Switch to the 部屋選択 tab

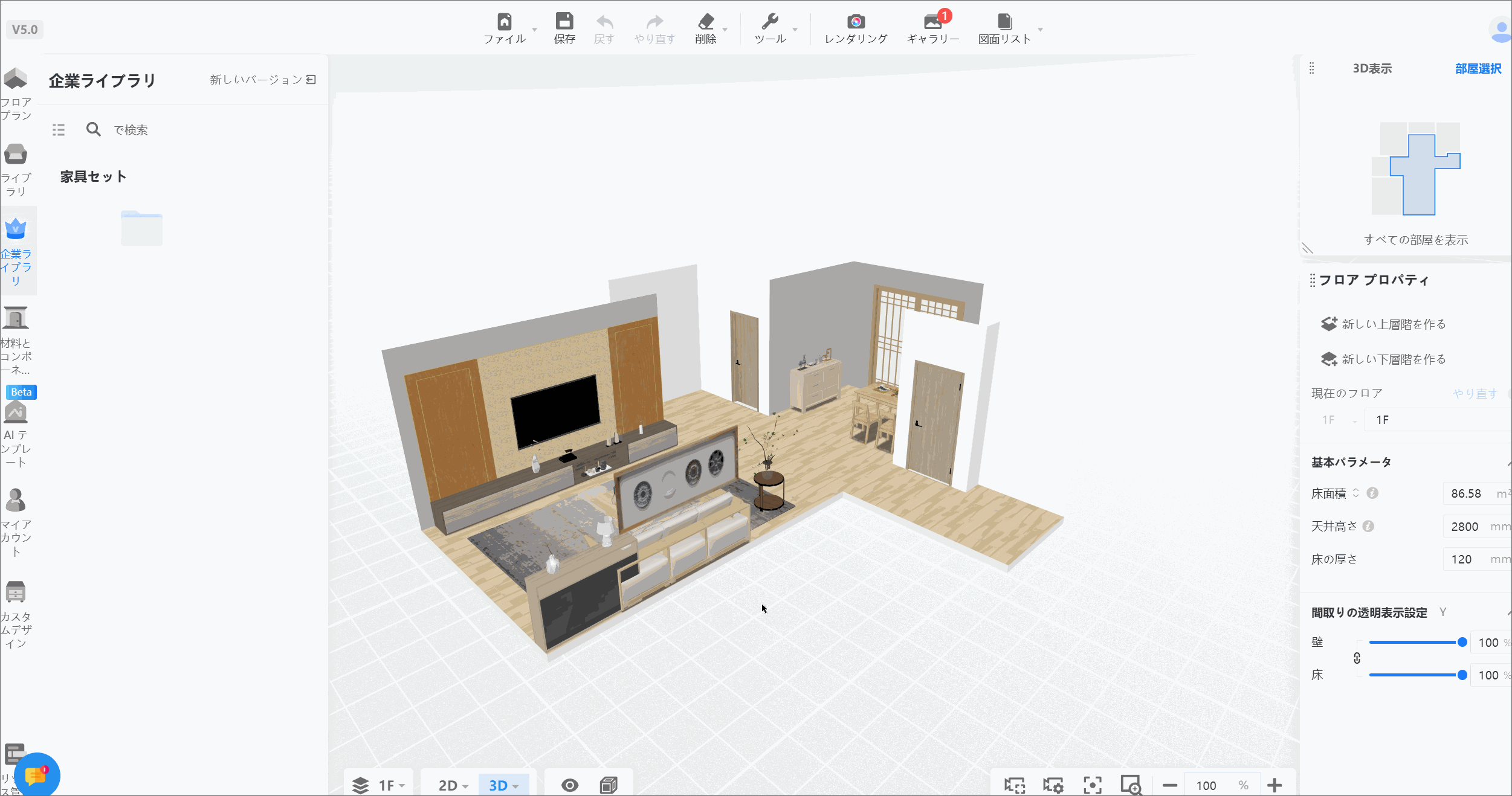click(1478, 68)
